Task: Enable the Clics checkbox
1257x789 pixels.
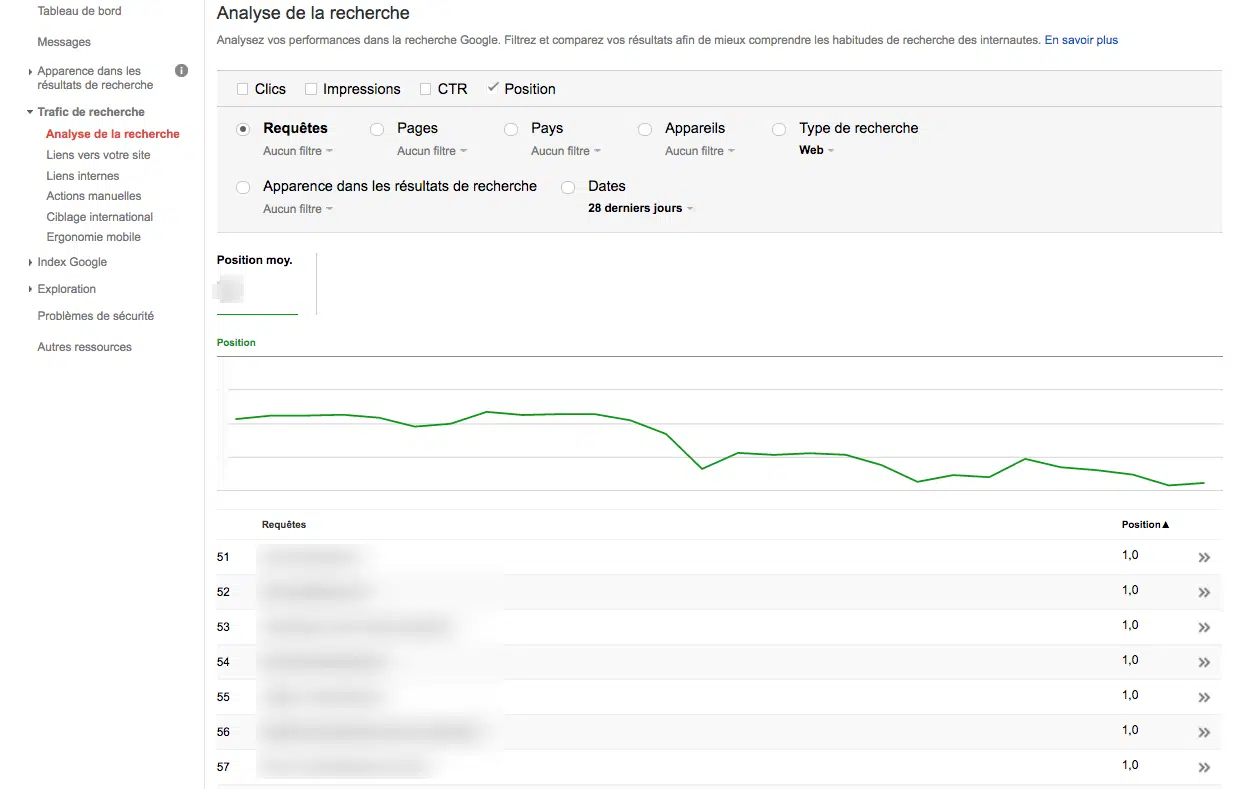Action: point(243,89)
